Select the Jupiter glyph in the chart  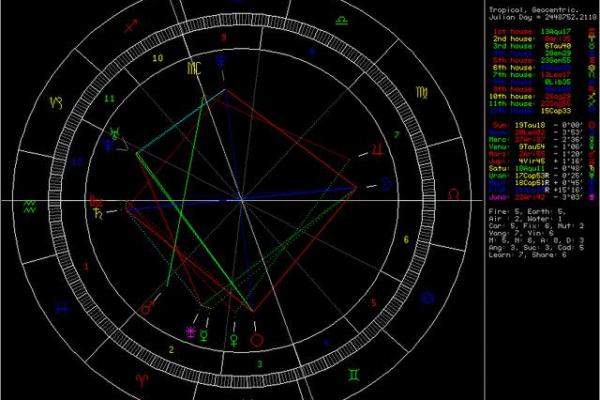point(376,148)
